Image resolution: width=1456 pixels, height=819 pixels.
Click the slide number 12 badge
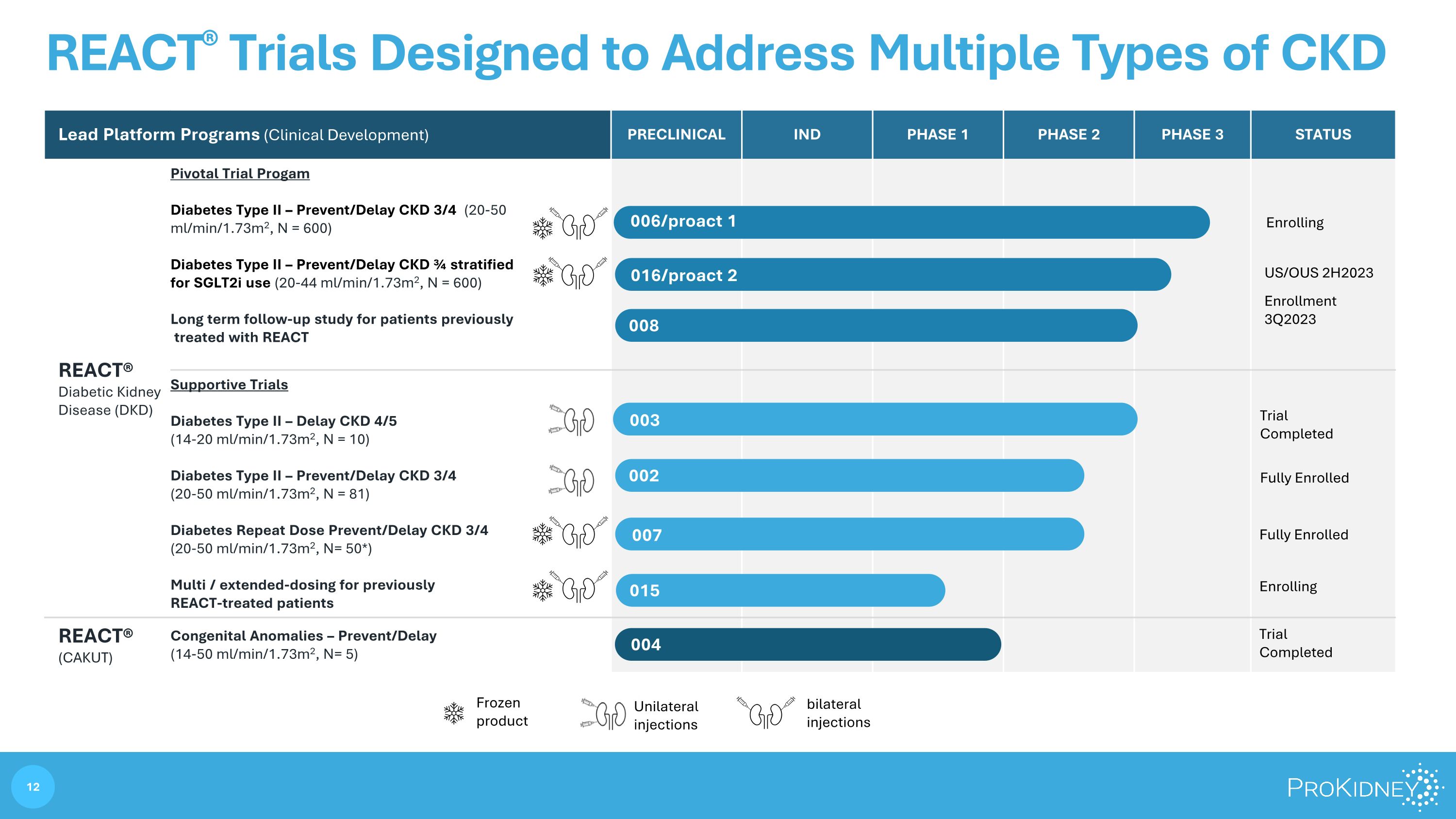point(33,787)
